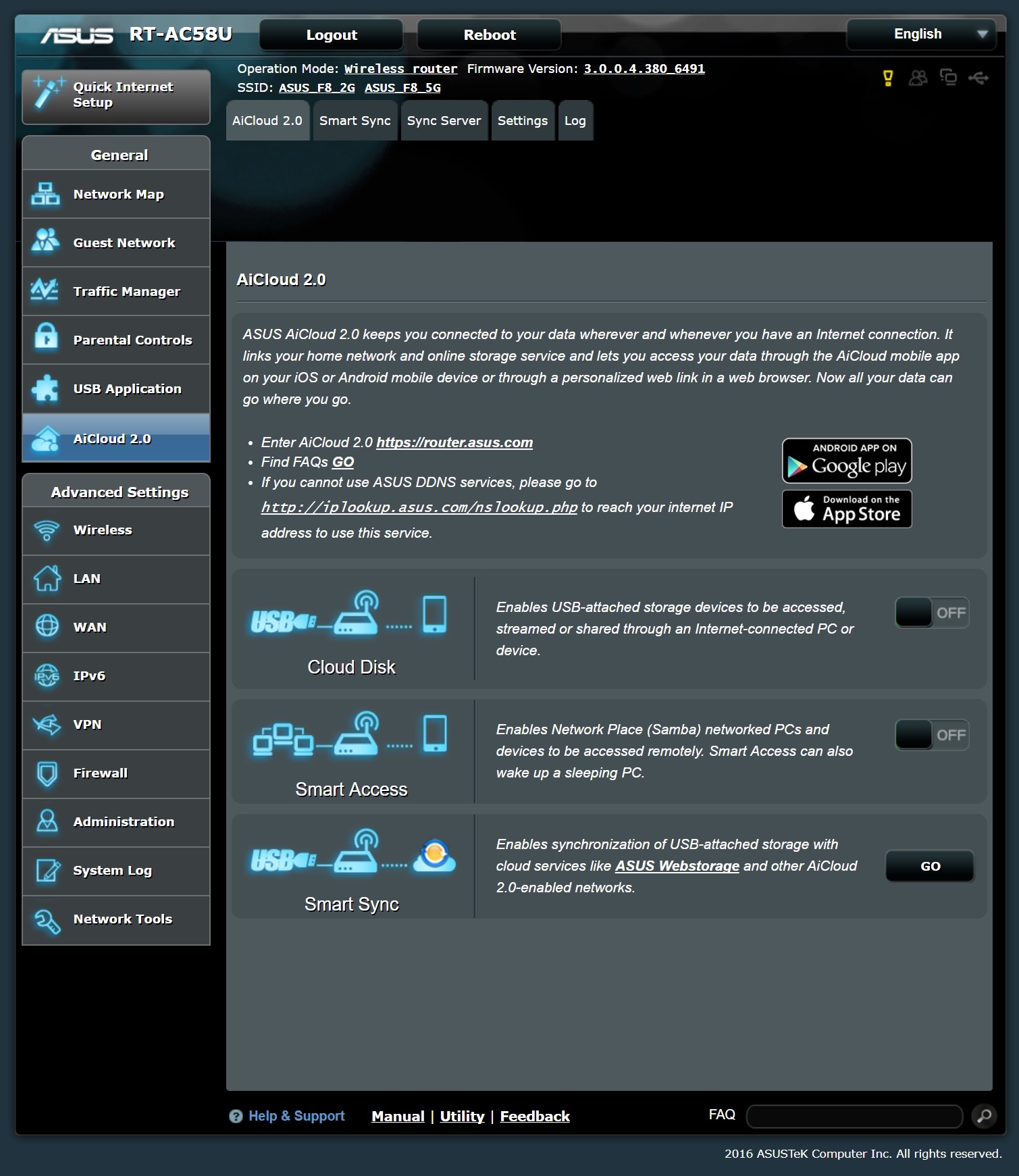The width and height of the screenshot is (1019, 1176).
Task: Click the Guest Network icon
Action: (x=45, y=241)
